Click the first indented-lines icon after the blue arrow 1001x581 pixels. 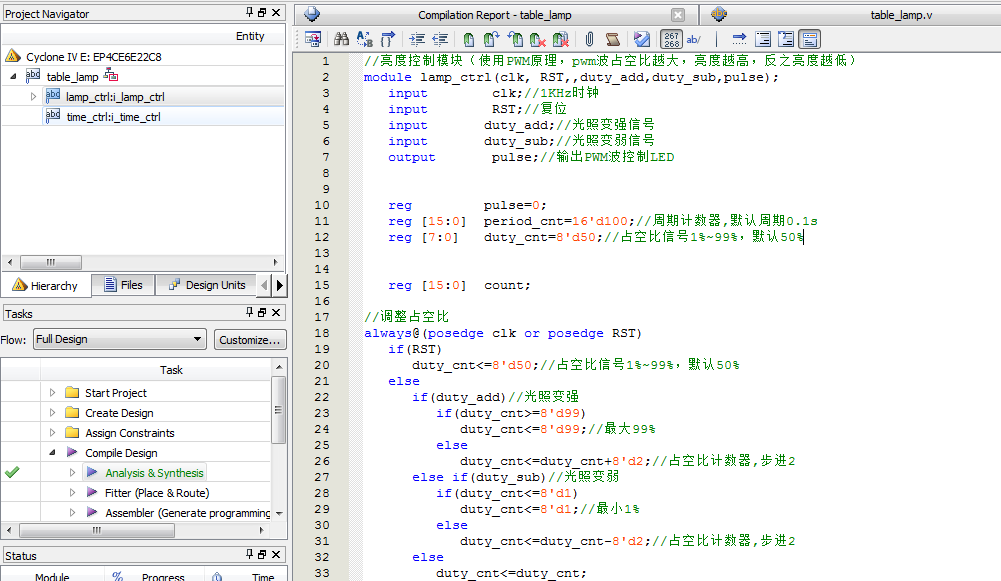coord(763,40)
